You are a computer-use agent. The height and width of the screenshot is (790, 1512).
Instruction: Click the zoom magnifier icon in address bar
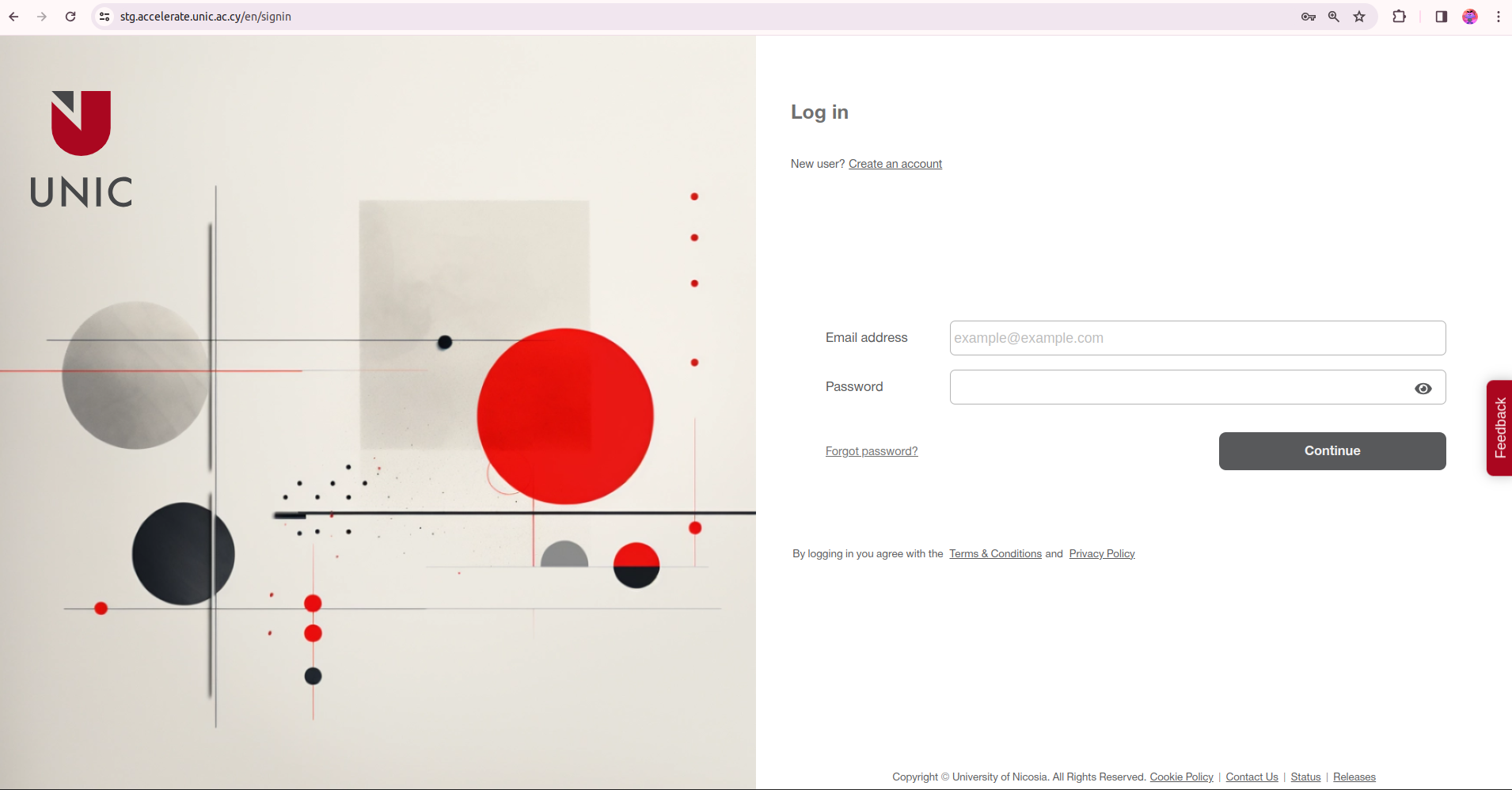pyautogui.click(x=1334, y=17)
